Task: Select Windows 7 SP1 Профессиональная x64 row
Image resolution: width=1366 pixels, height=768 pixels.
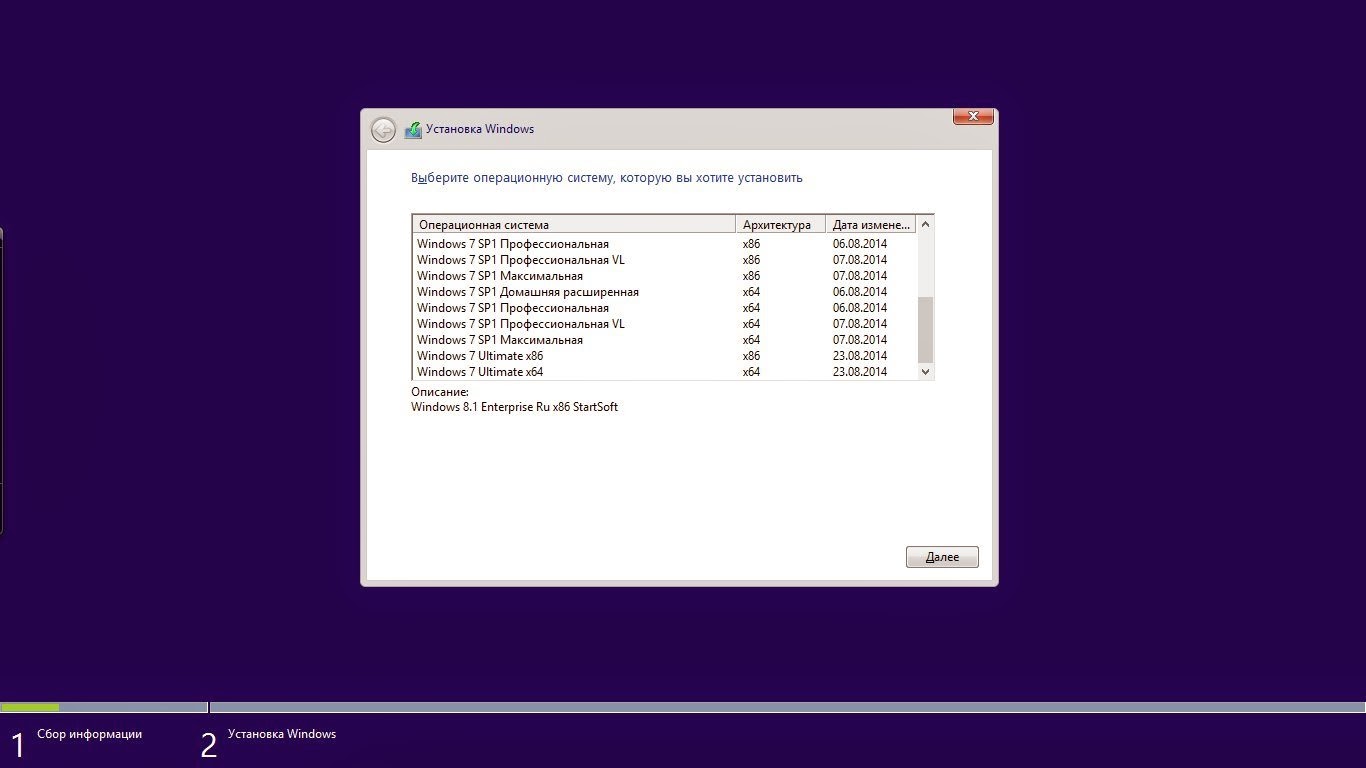Action: 664,308
